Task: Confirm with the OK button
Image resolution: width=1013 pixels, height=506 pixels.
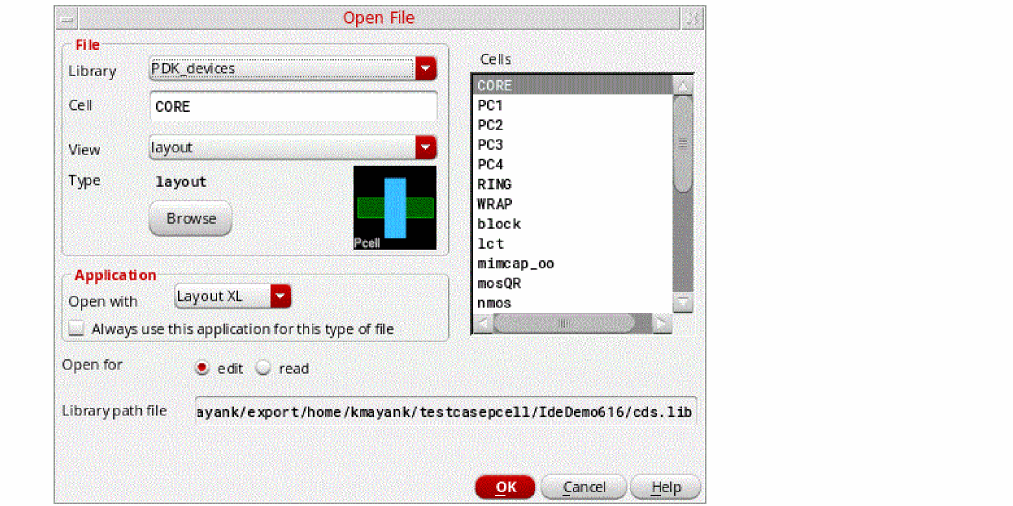Action: point(505,487)
